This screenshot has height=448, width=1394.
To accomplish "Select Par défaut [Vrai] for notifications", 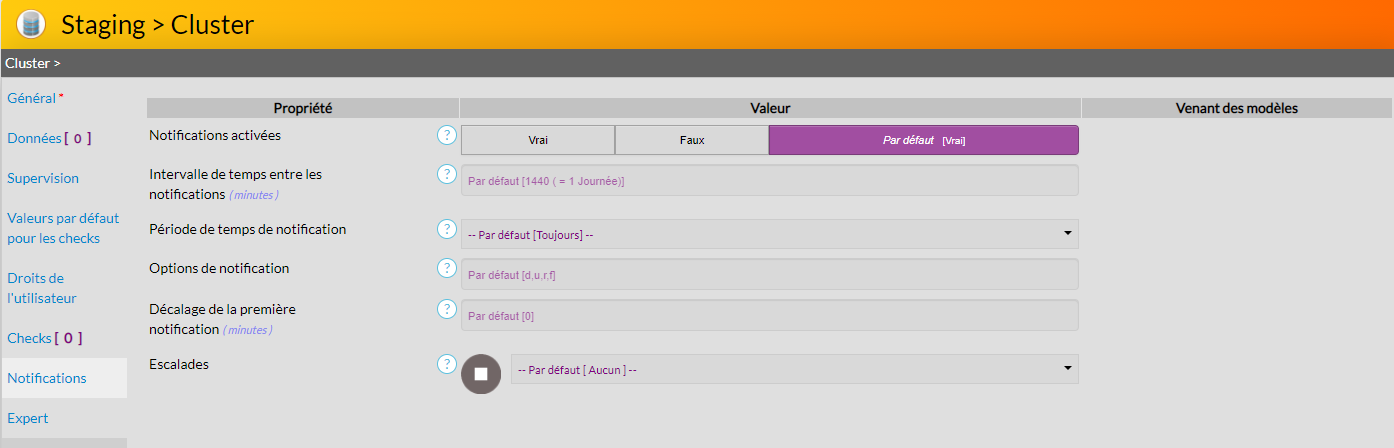I will pos(923,140).
